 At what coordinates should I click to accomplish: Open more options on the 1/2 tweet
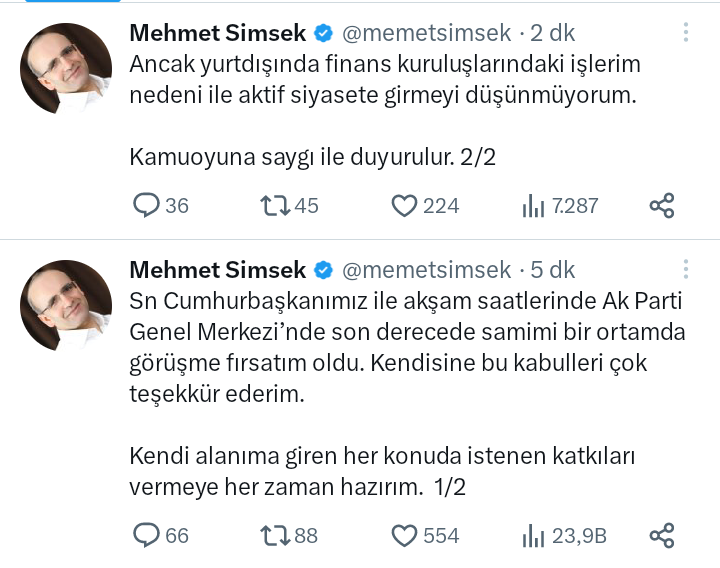pos(686,269)
